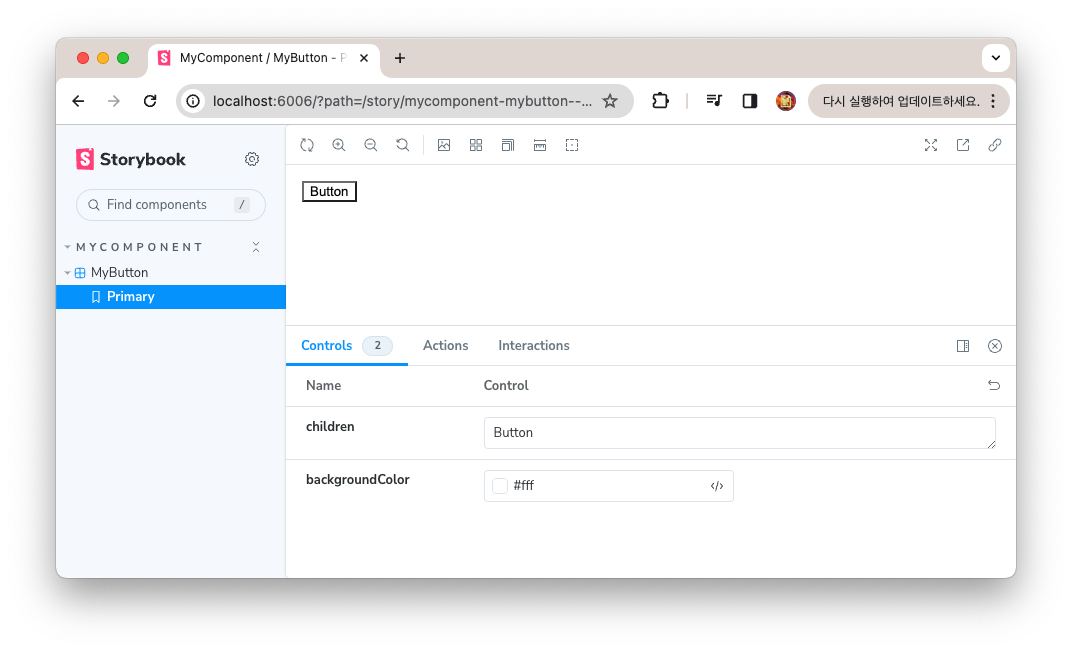Hide the addons panel
Image resolution: width=1072 pixels, height=652 pixels.
[x=995, y=346]
